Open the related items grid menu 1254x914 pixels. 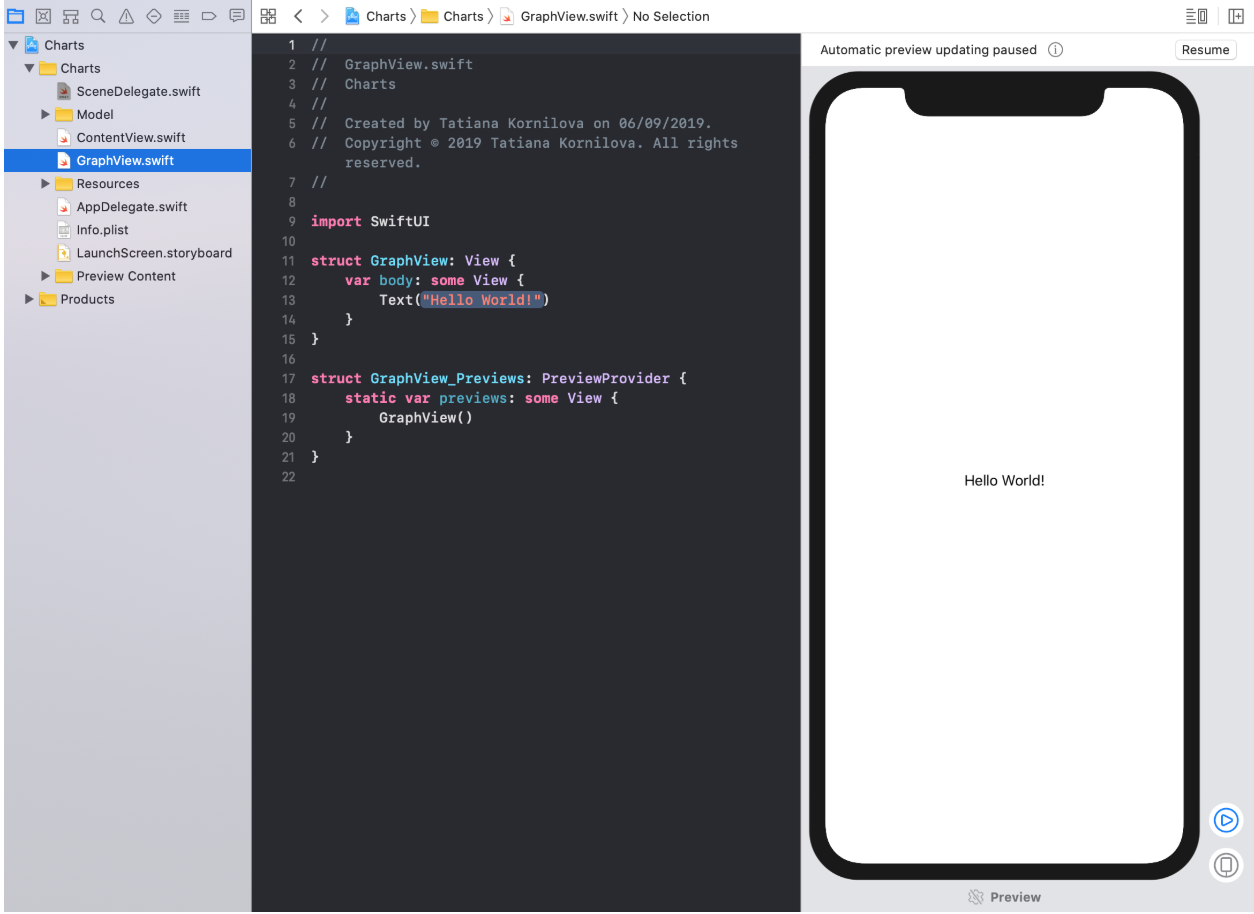[x=268, y=16]
